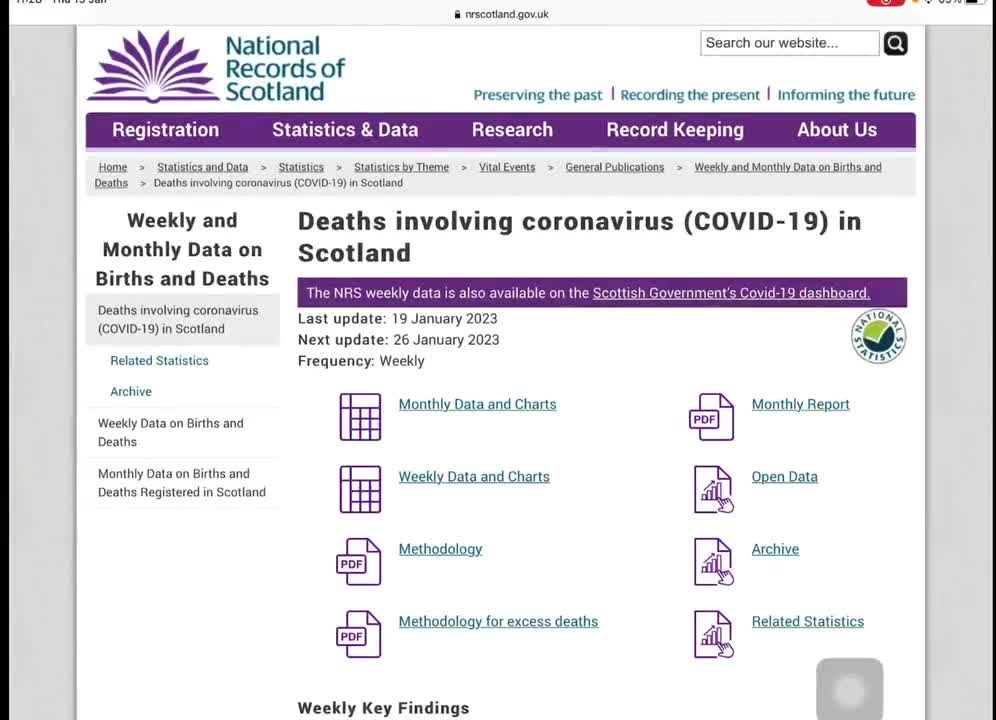996x720 pixels.
Task: Click the National Statistics badge
Action: pyautogui.click(x=878, y=337)
